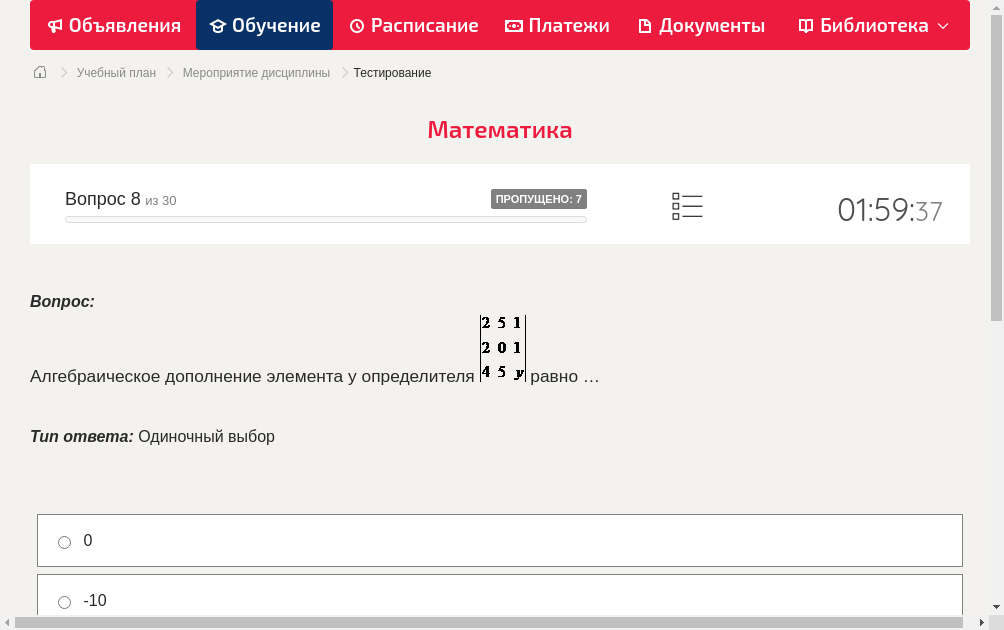Expand the Библиотека dropdown chevron

[x=943, y=26]
